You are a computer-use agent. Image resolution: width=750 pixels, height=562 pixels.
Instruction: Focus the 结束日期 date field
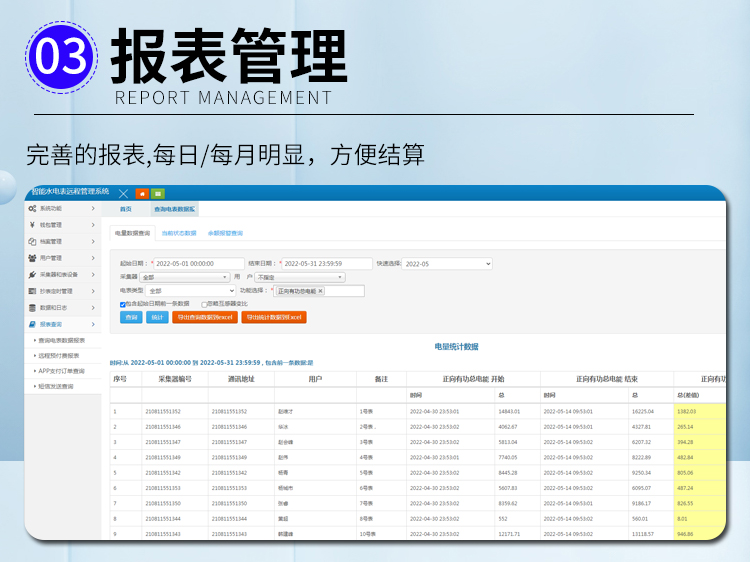coord(327,264)
